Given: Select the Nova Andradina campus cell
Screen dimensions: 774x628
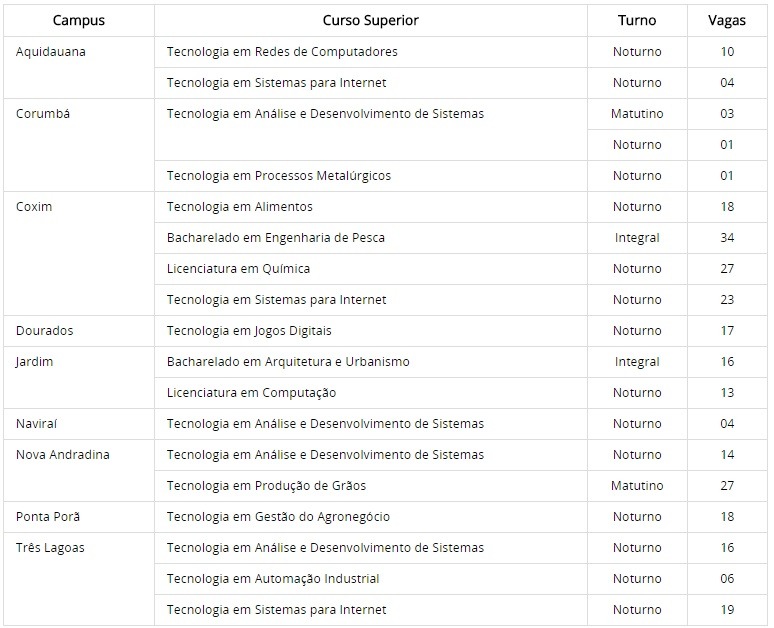Looking at the screenshot, I should click(63, 455).
